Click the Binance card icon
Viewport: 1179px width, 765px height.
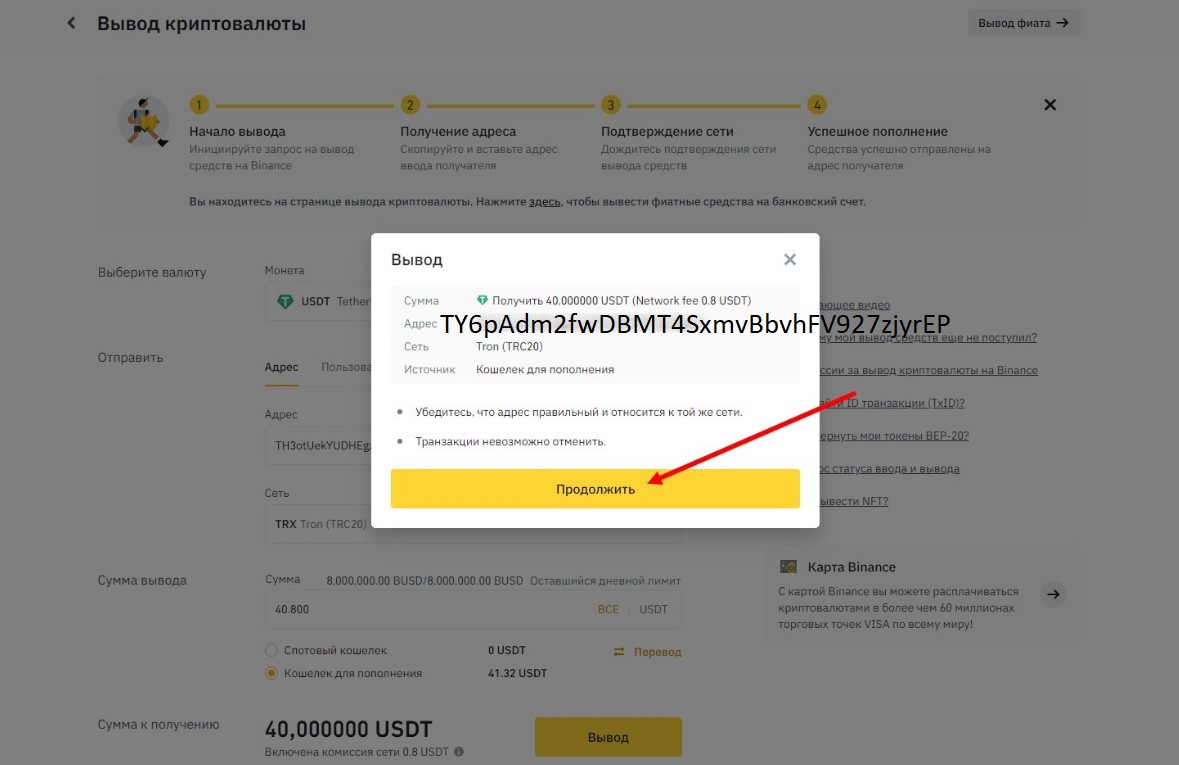click(x=788, y=566)
